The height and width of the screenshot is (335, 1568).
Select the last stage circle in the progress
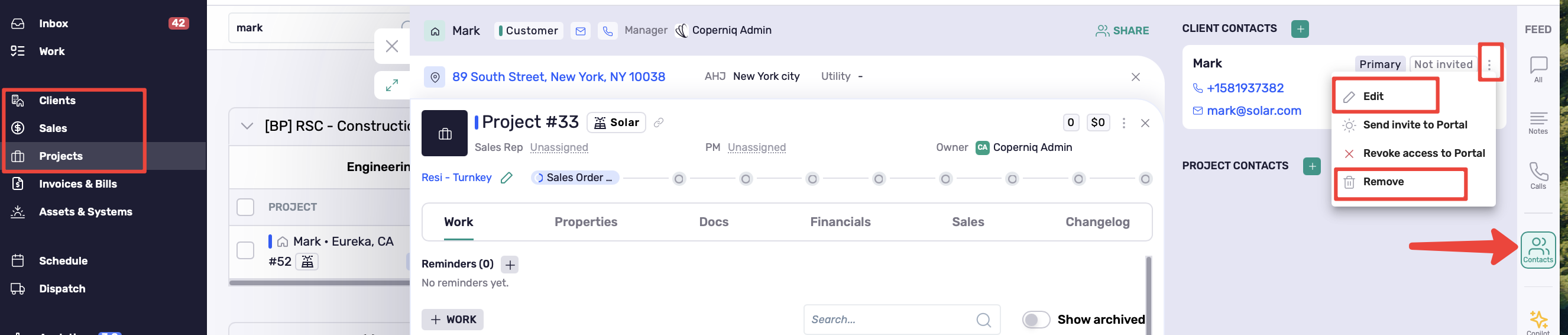(1145, 179)
